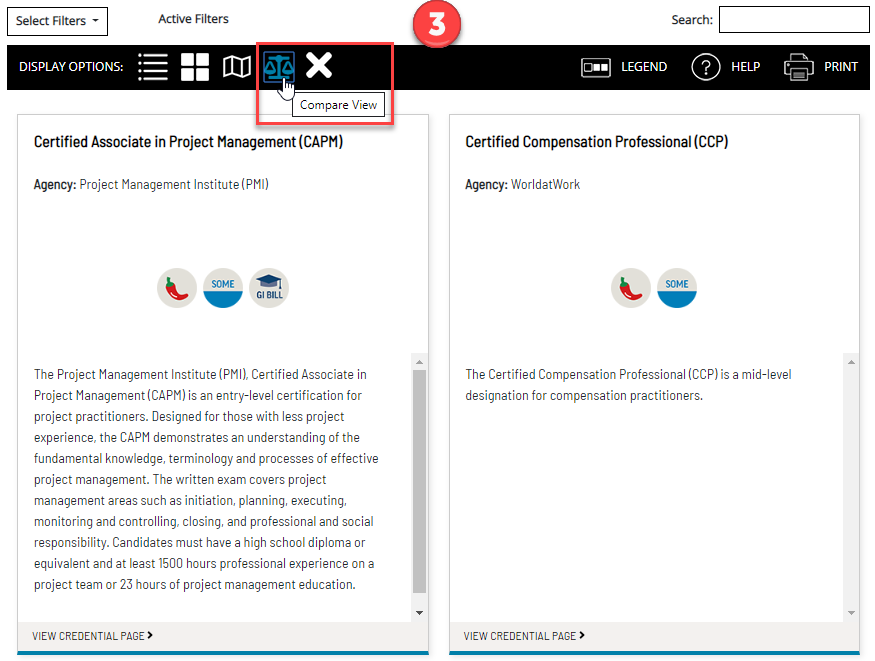Open the map view display option
Viewport: 875px width, 661px height.
coord(236,67)
